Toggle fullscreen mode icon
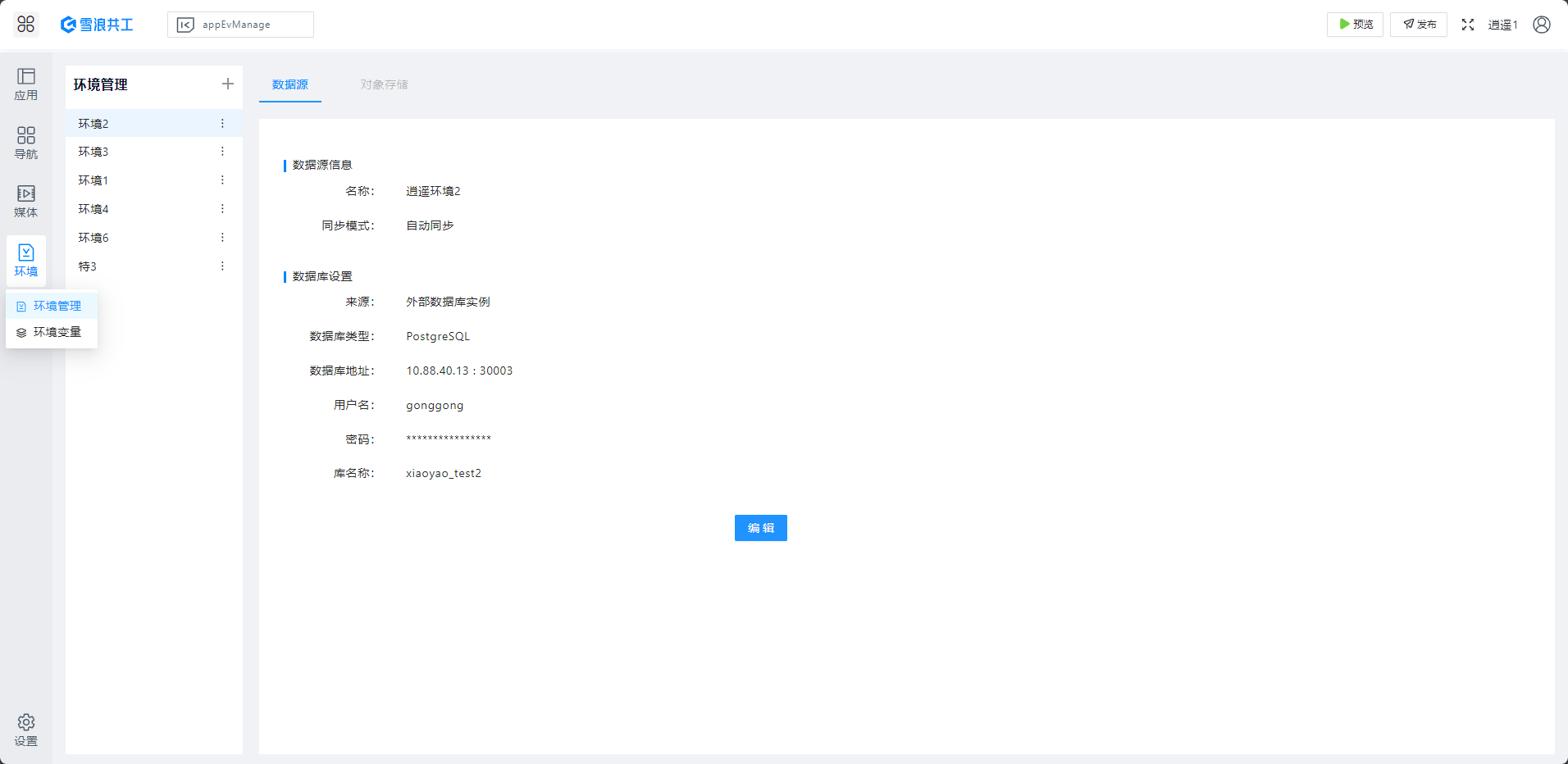This screenshot has width=1568, height=764. [1468, 25]
